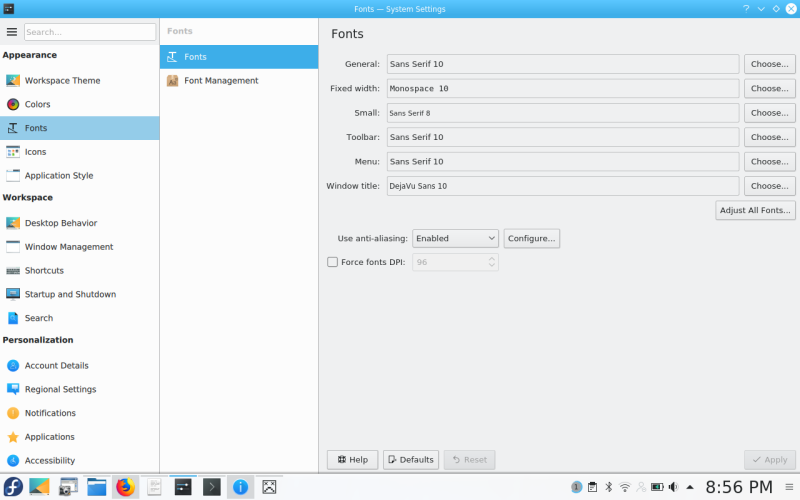Click the desktop icon next to launcher
The image size is (800, 500).
tap(39, 487)
